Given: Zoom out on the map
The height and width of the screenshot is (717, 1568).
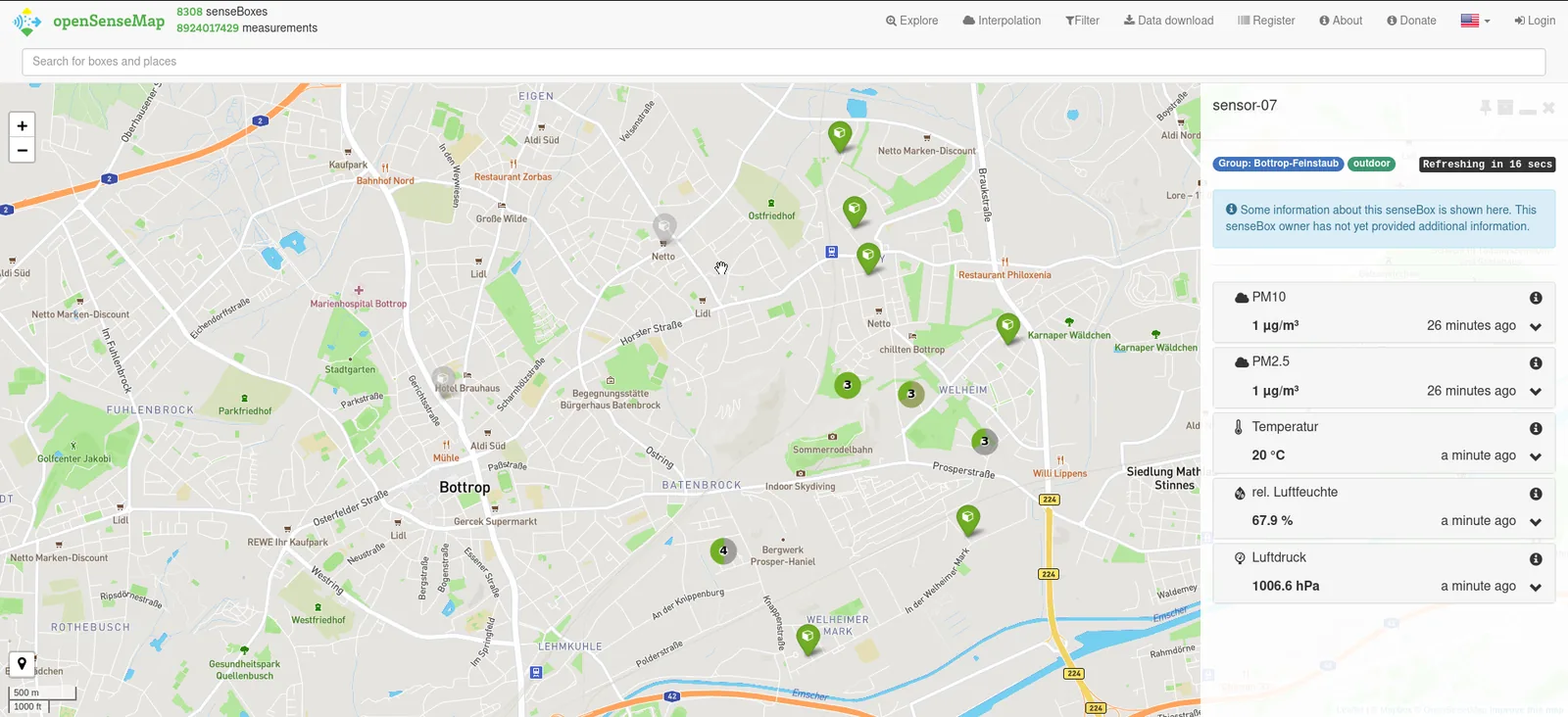Looking at the screenshot, I should (23, 151).
